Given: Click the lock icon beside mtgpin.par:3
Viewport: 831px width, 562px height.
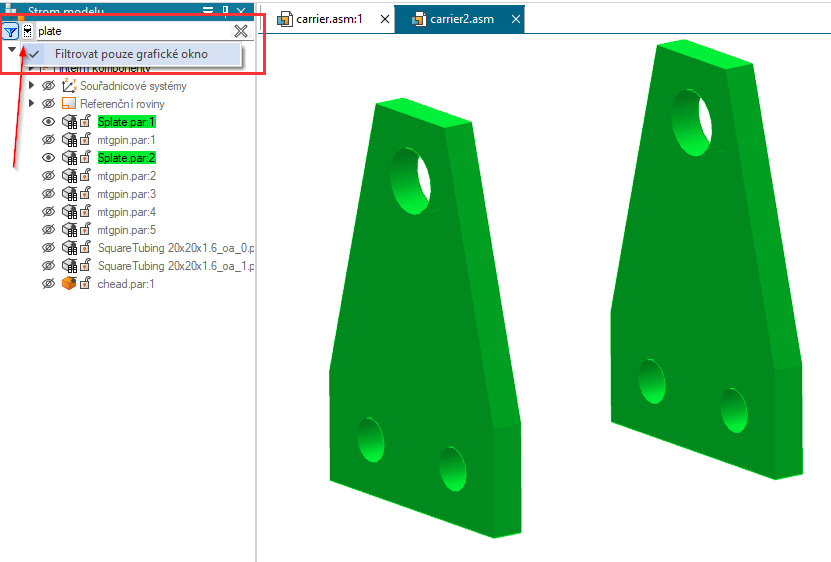Looking at the screenshot, I should (x=85, y=194).
